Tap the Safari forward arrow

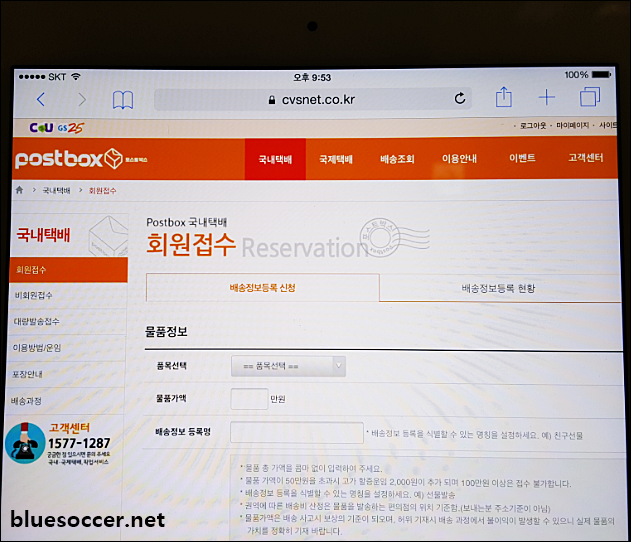coord(82,99)
